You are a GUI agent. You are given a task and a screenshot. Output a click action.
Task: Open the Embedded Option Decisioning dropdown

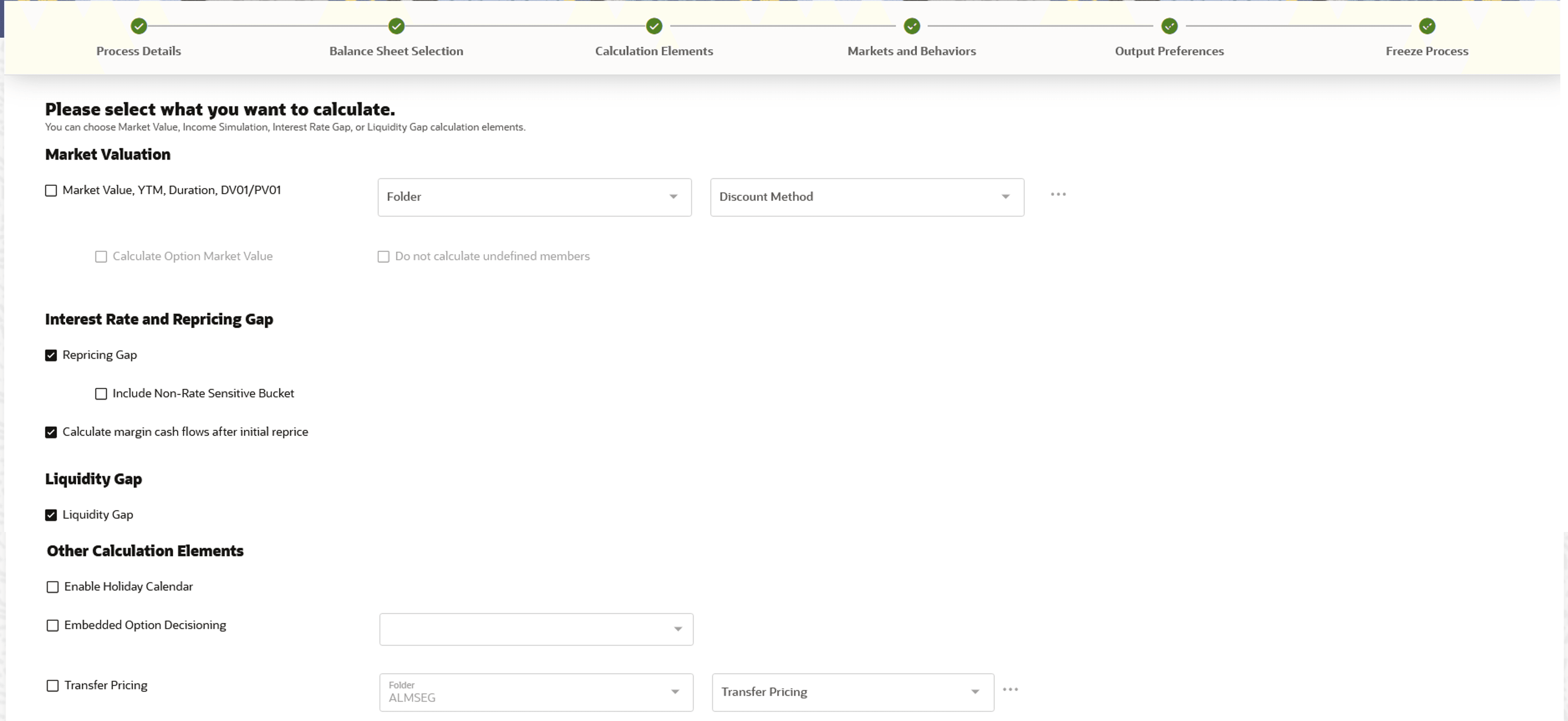coord(536,629)
